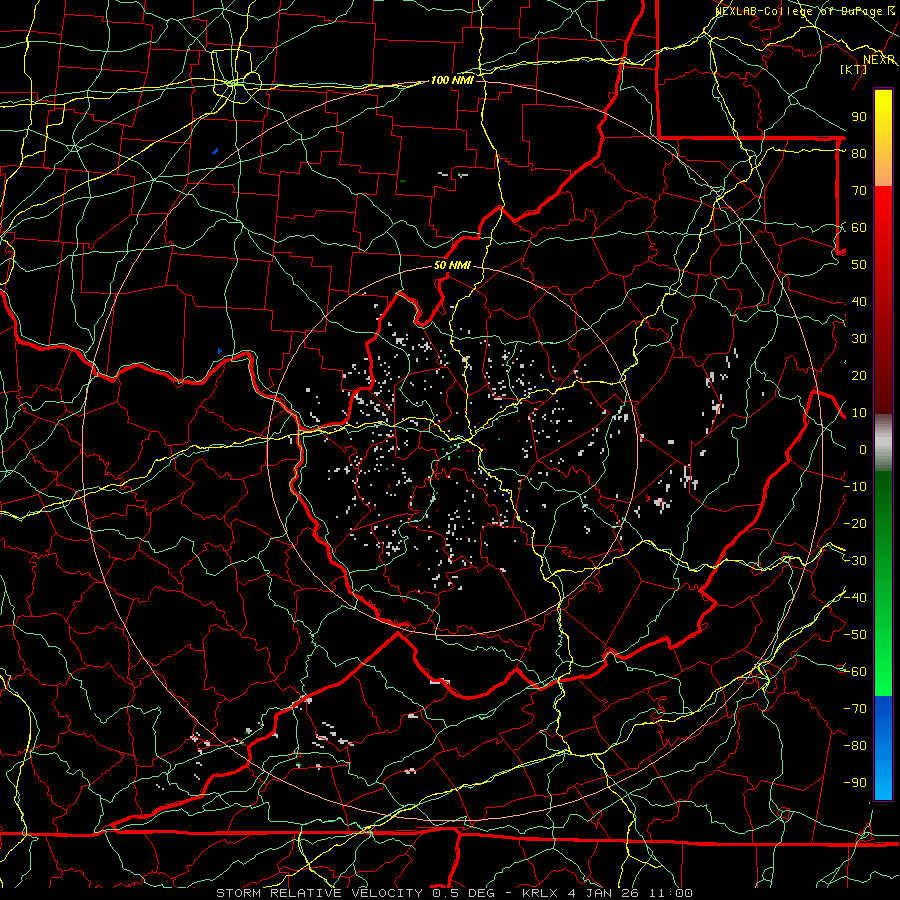Screen dimensions: 900x900
Task: Click the "100 NMI" range ring label
Action: tap(452, 80)
